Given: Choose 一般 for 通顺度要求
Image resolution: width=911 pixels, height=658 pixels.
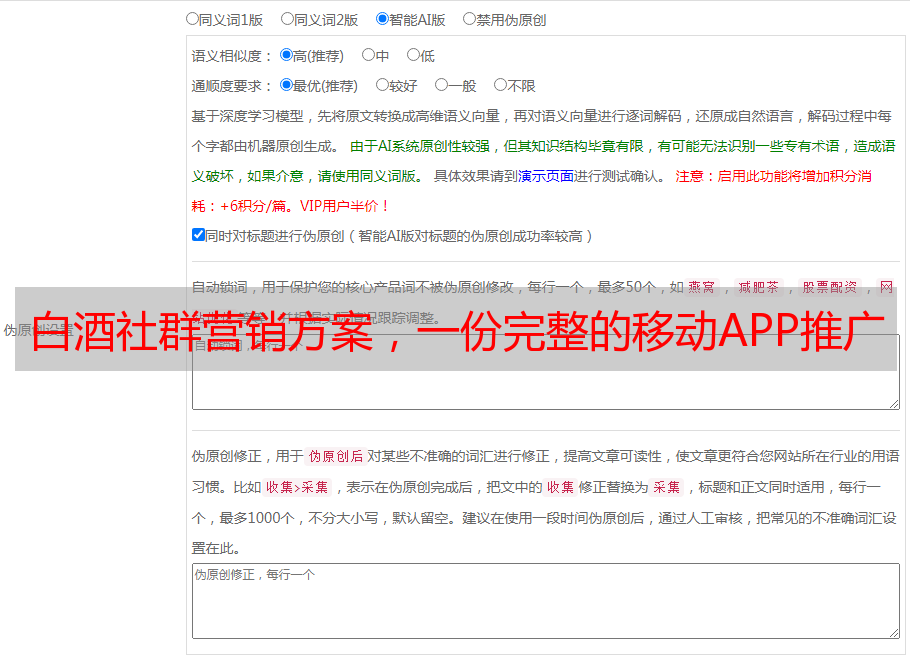Looking at the screenshot, I should 442,86.
